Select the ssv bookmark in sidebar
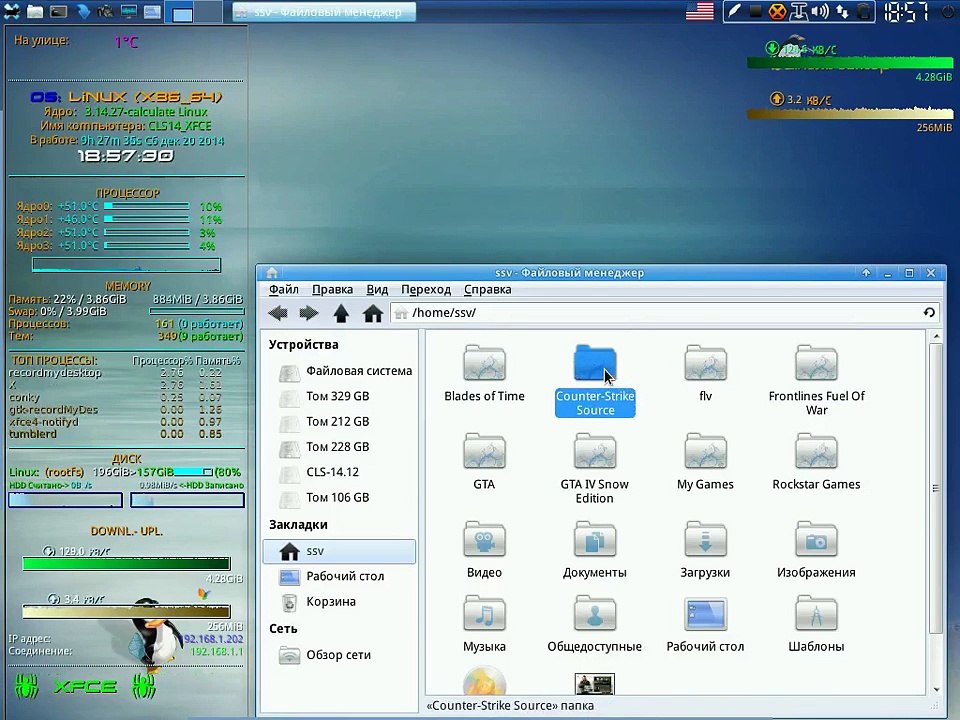Screen dimensions: 960x720 click(339, 551)
